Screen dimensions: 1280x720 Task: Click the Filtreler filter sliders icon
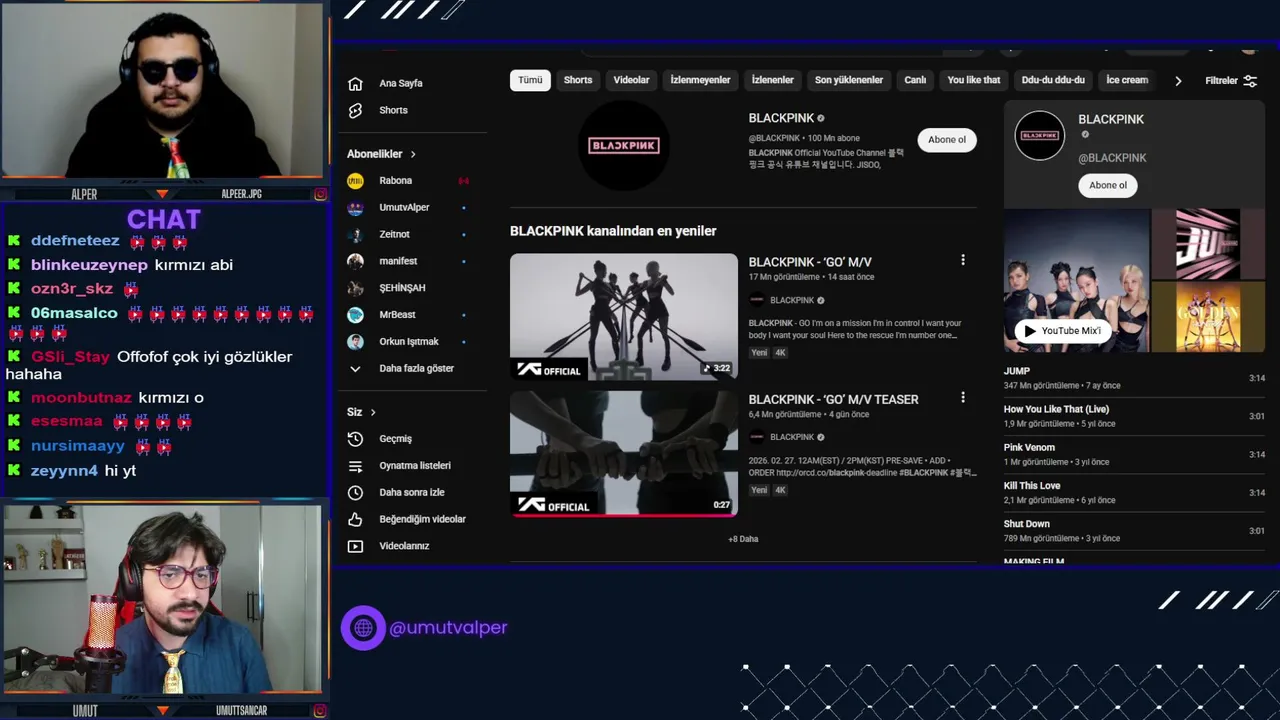(x=1250, y=81)
